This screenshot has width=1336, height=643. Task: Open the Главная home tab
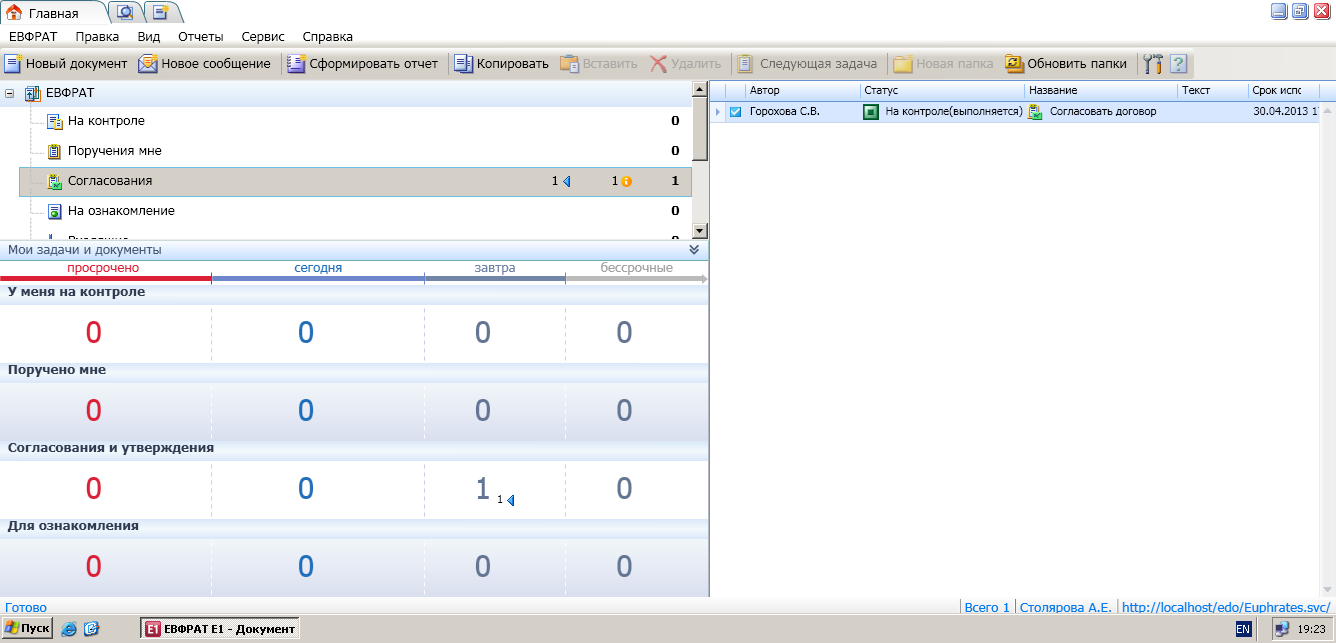pos(52,13)
